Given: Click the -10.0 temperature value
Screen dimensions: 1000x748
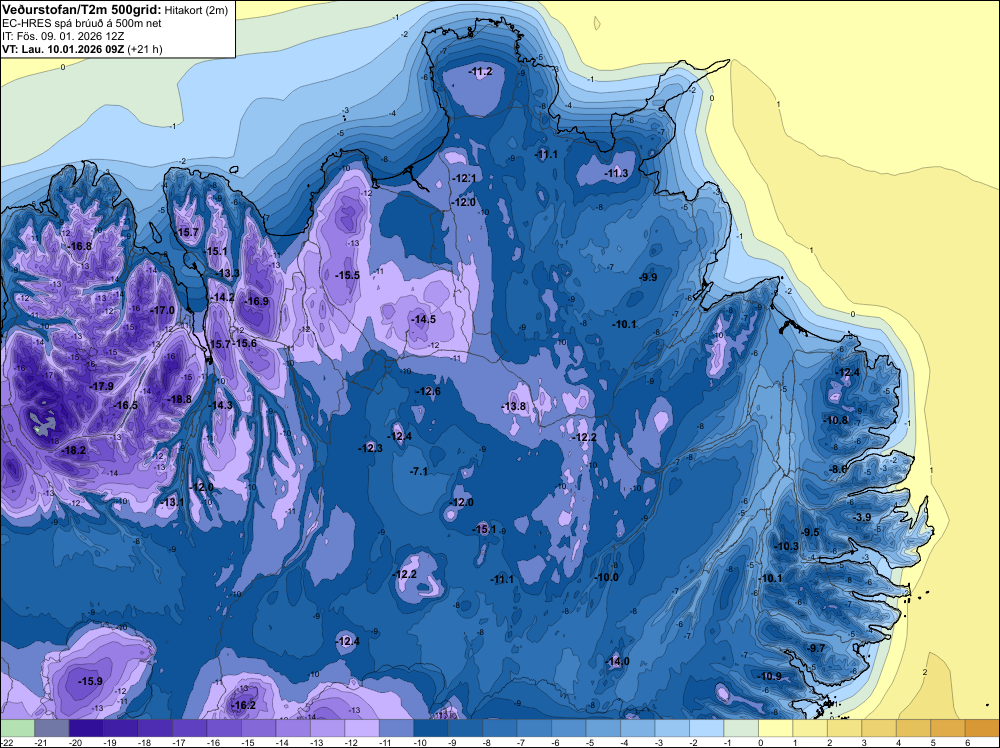Looking at the screenshot, I should (x=607, y=578).
